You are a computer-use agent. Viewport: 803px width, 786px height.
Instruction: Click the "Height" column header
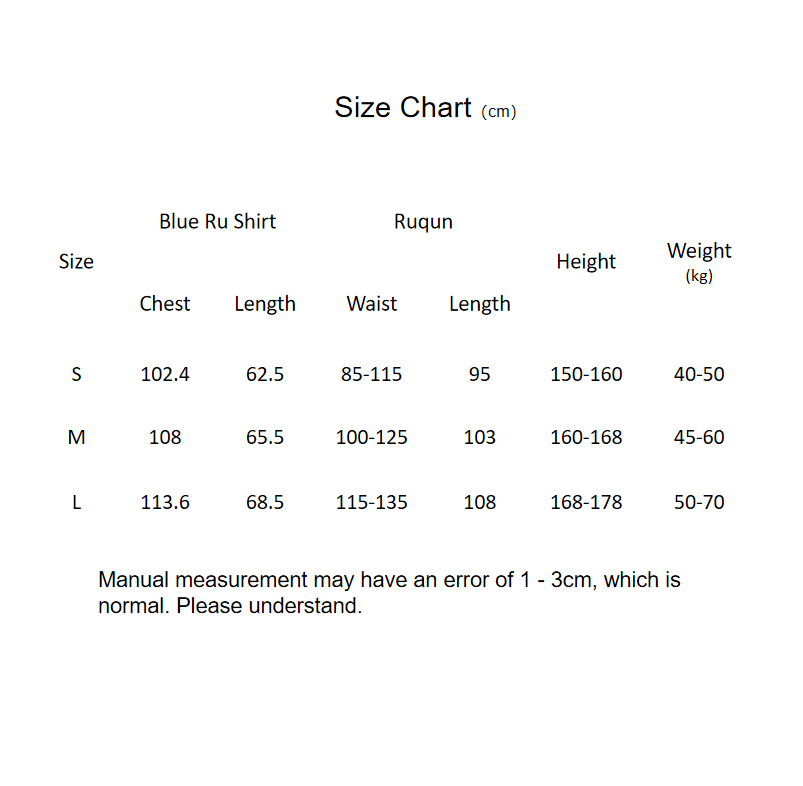tap(586, 262)
